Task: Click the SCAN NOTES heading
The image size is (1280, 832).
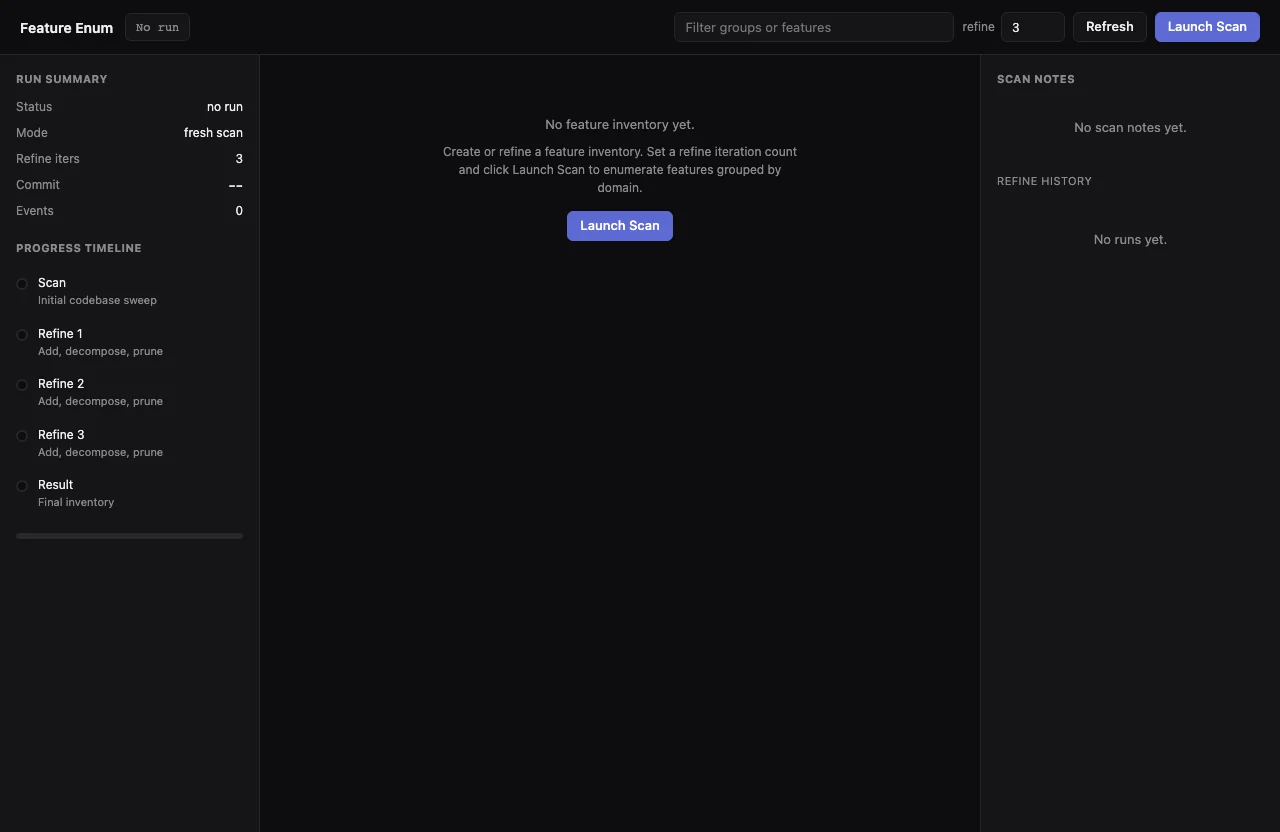Action: click(x=1036, y=79)
